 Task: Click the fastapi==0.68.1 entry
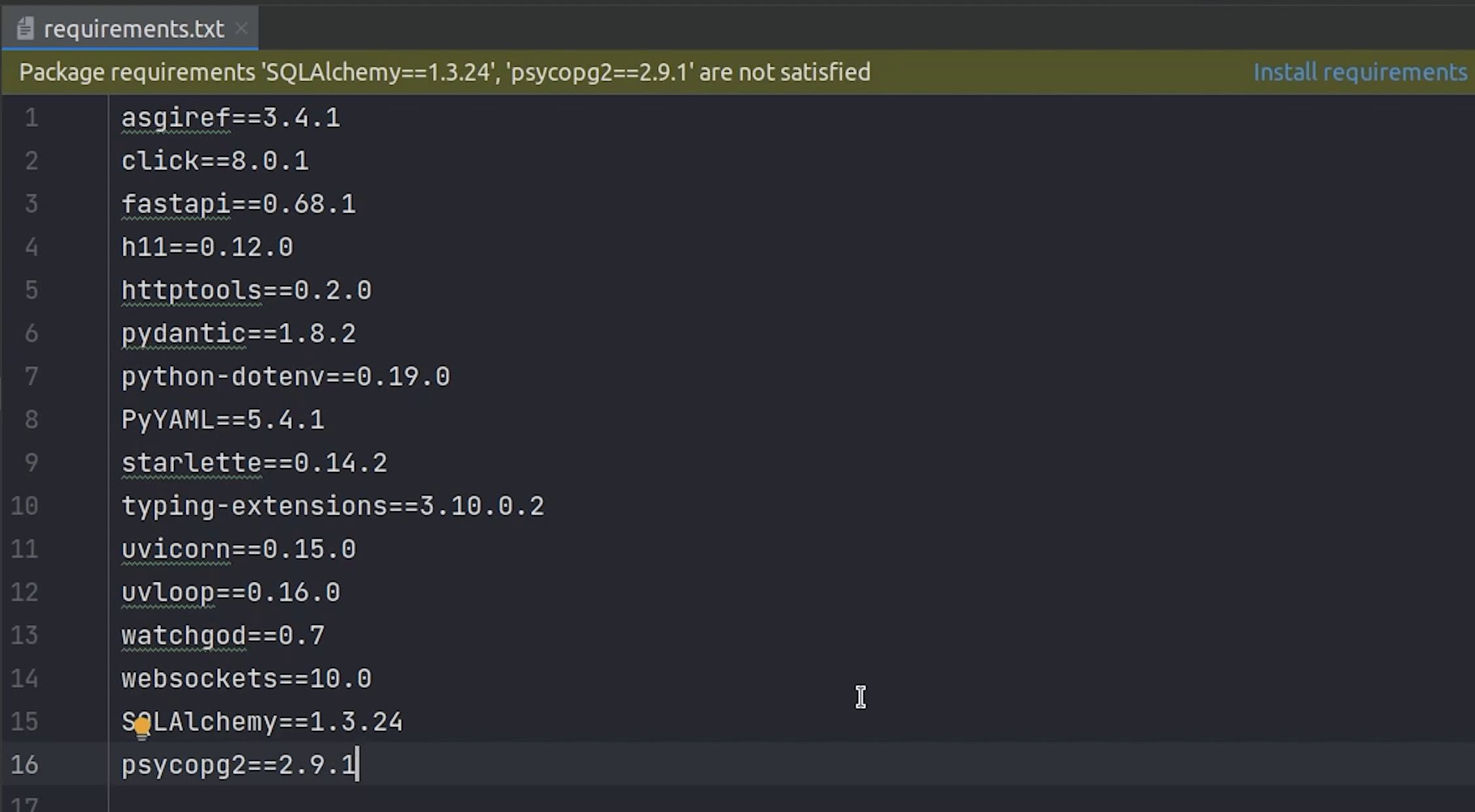(238, 203)
